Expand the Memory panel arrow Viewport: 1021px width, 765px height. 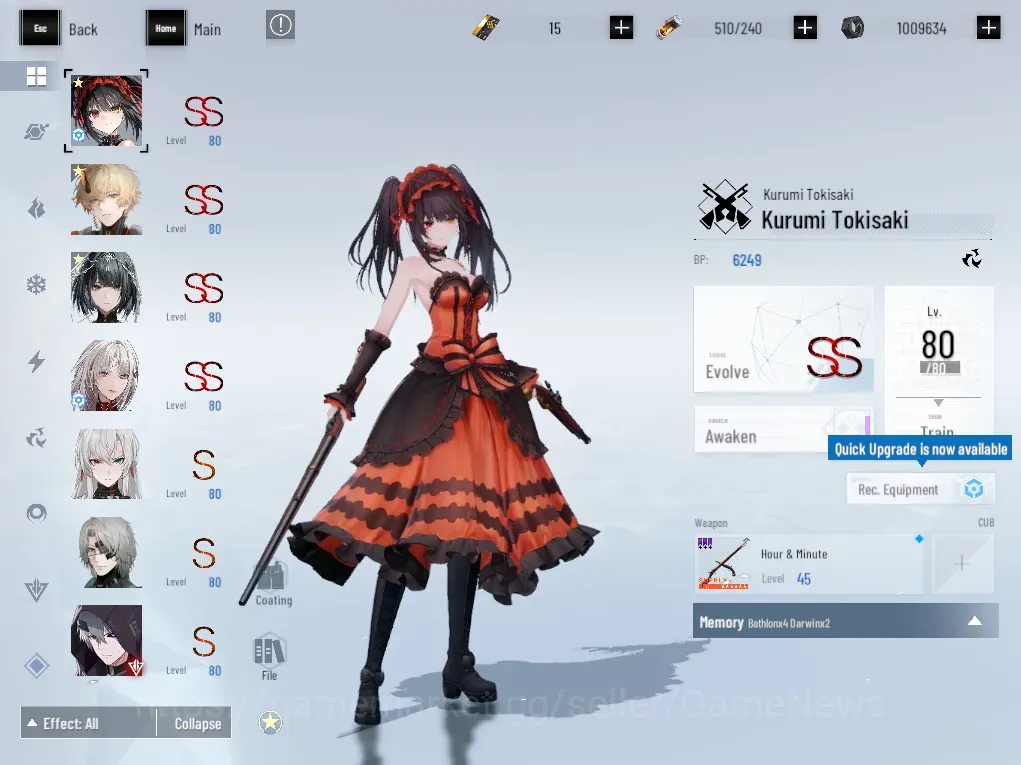coord(974,621)
